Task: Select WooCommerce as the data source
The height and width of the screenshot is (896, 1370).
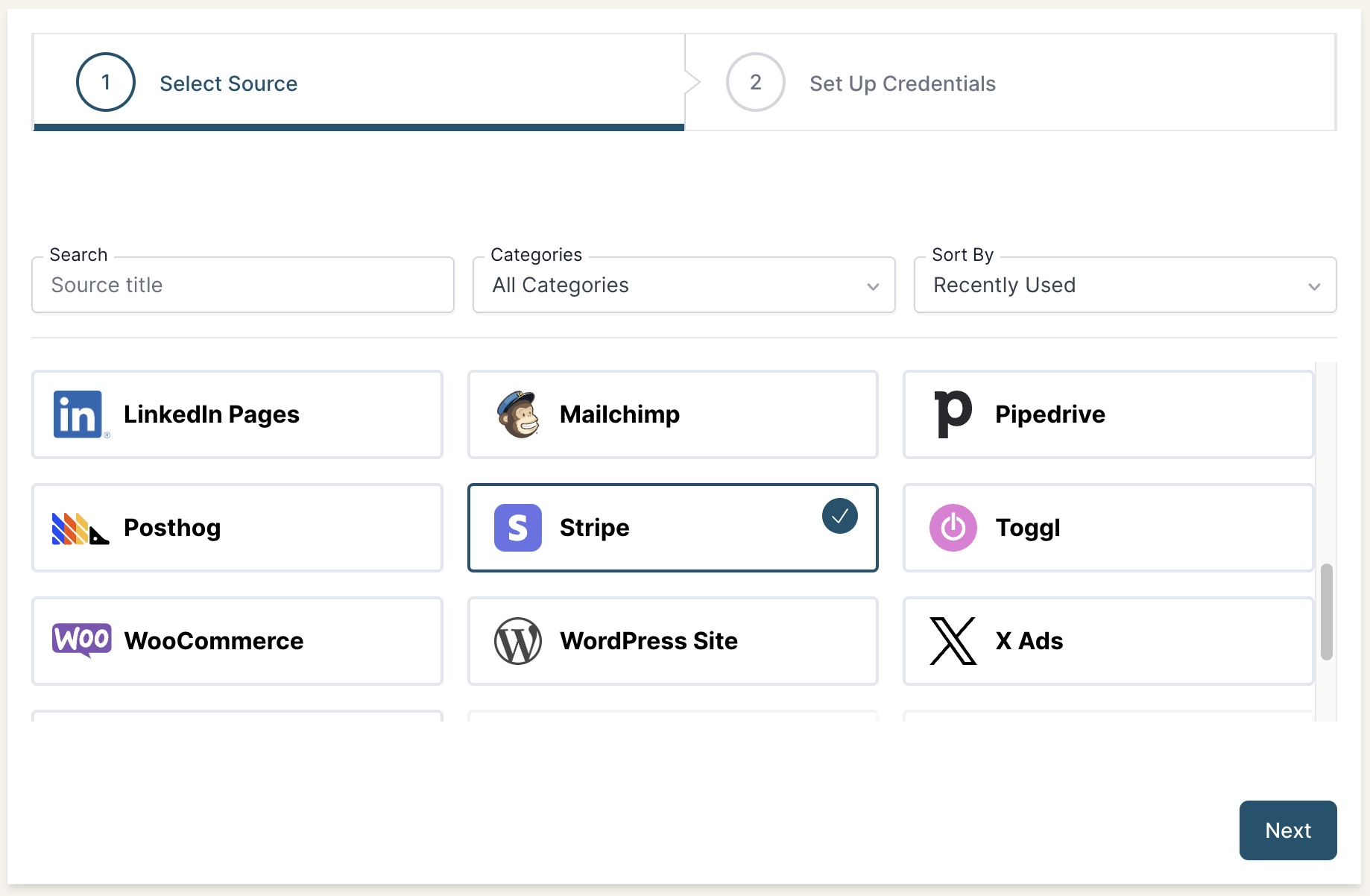Action: click(237, 641)
